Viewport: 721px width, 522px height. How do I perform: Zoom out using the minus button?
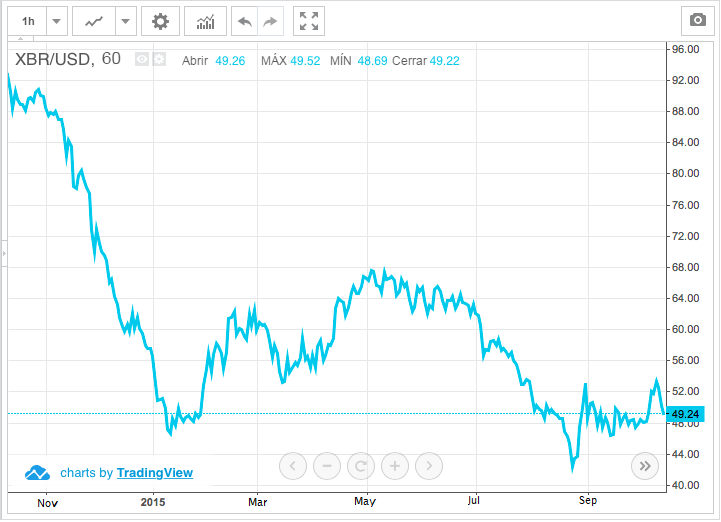pyautogui.click(x=327, y=465)
